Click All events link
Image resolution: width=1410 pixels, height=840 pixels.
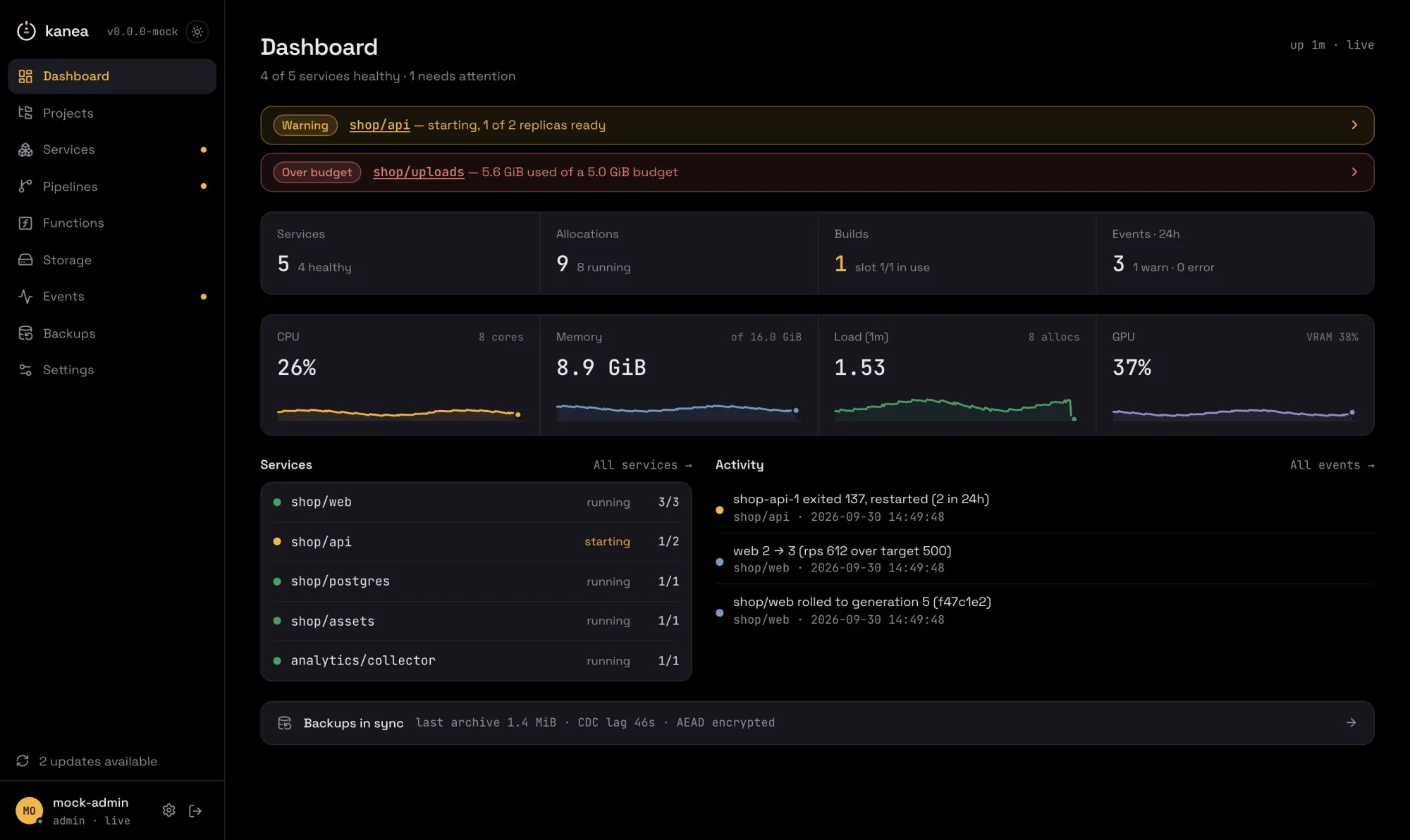pos(1332,465)
